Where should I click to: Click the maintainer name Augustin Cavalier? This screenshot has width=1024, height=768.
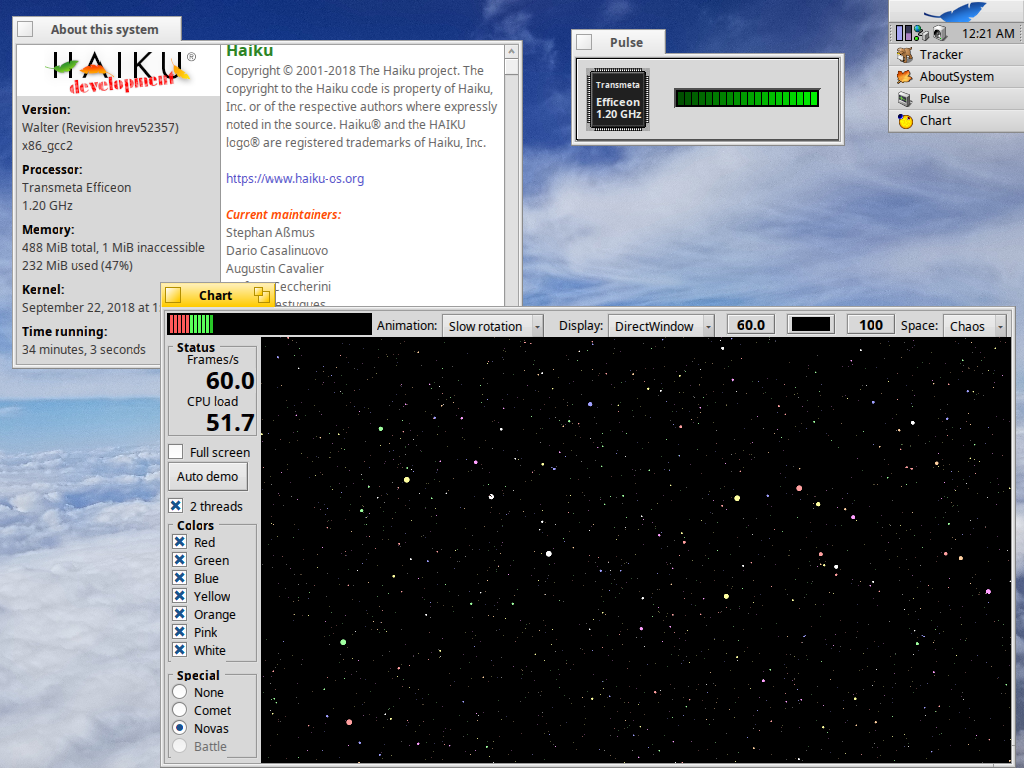(275, 268)
